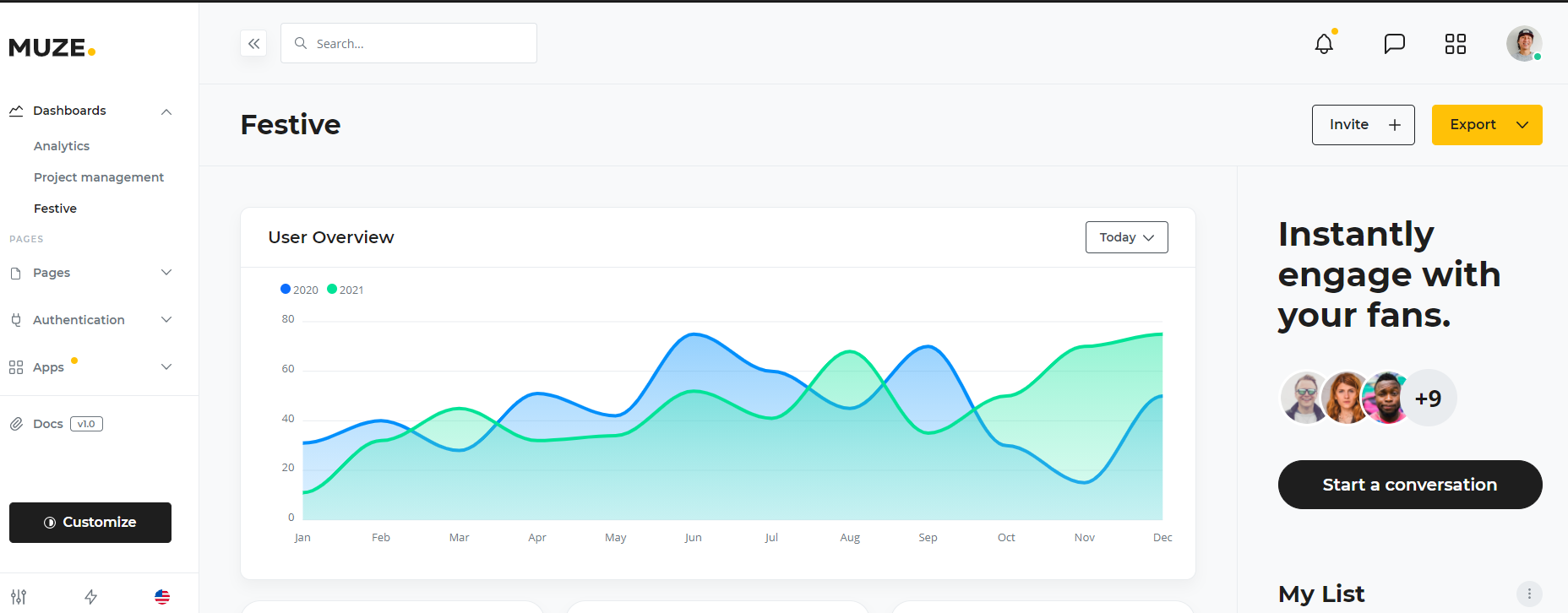The image size is (1568, 613).
Task: Open the My List three-dot menu
Action: tap(1529, 594)
